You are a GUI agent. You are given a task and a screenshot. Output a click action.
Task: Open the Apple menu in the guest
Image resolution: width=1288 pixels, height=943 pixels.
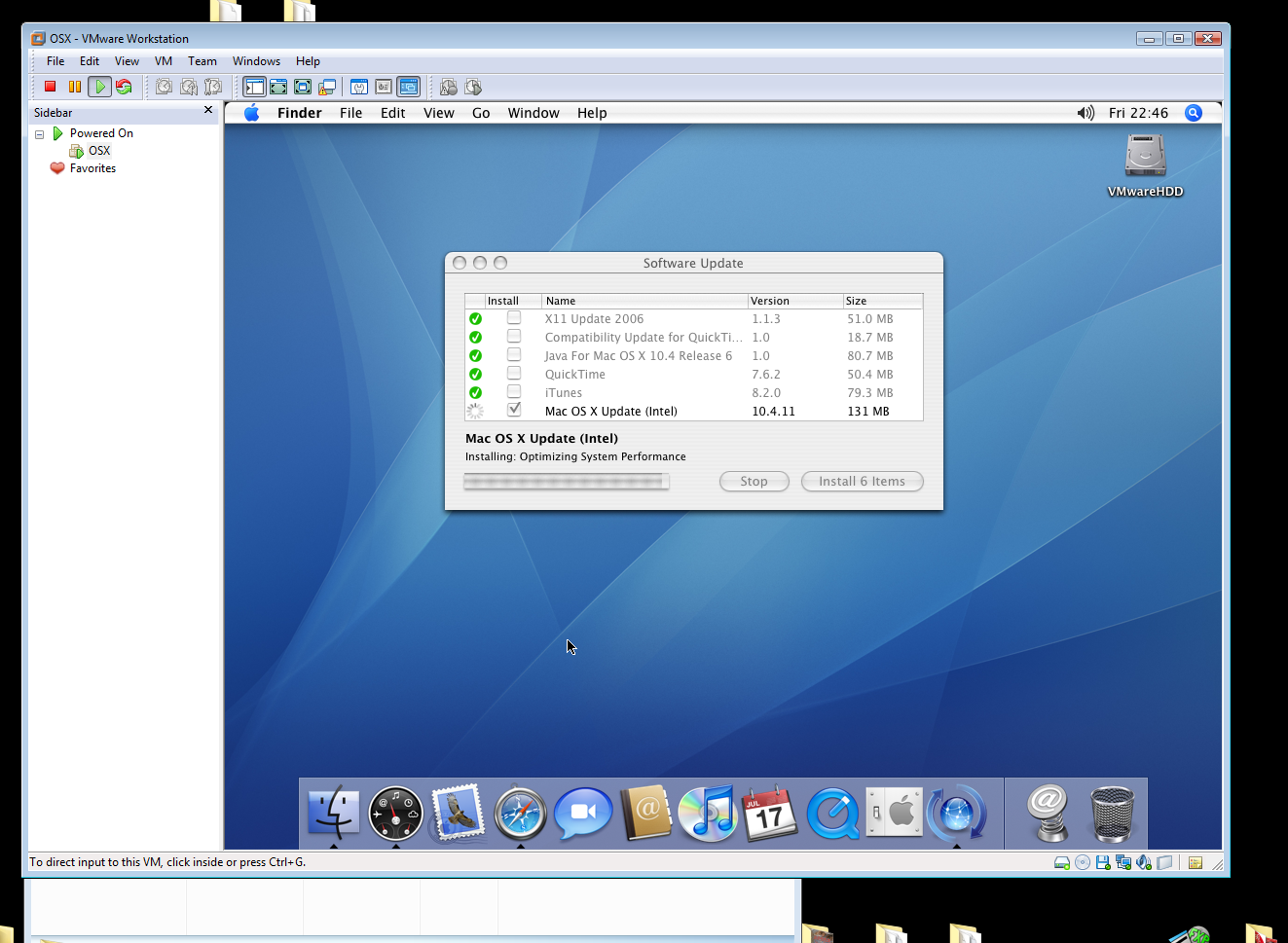point(252,113)
